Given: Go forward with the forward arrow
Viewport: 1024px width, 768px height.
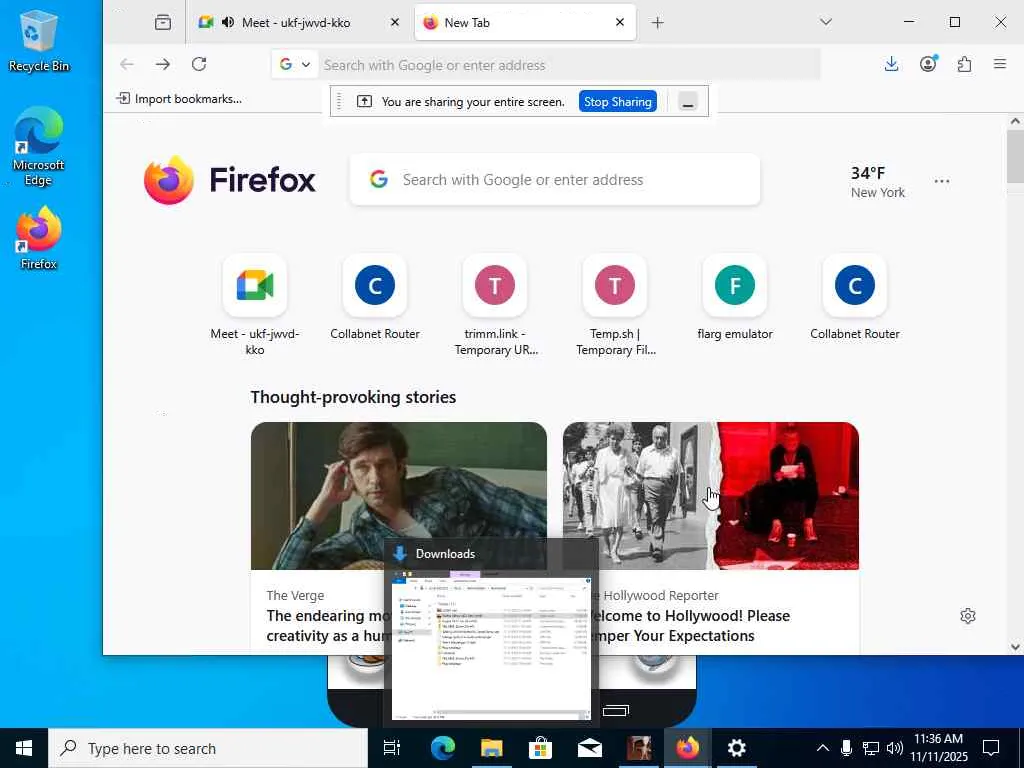Looking at the screenshot, I should point(163,64).
